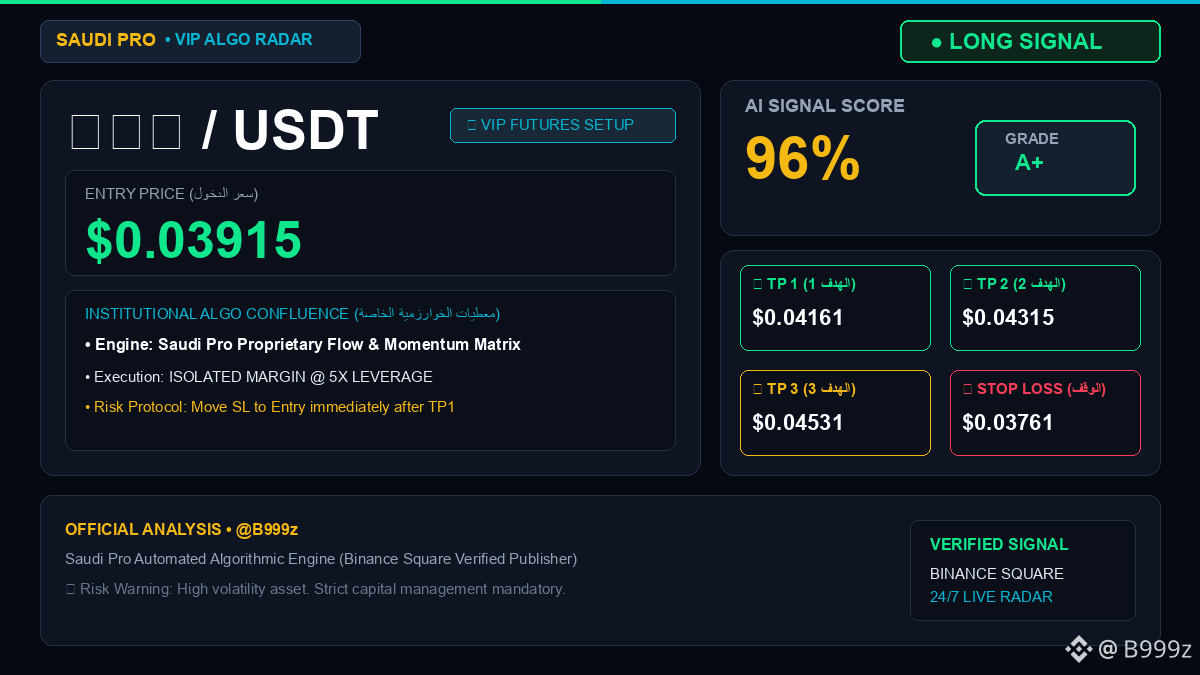Click the Binance logo icon by B999z
The height and width of the screenshot is (675, 1200).
(1078, 649)
